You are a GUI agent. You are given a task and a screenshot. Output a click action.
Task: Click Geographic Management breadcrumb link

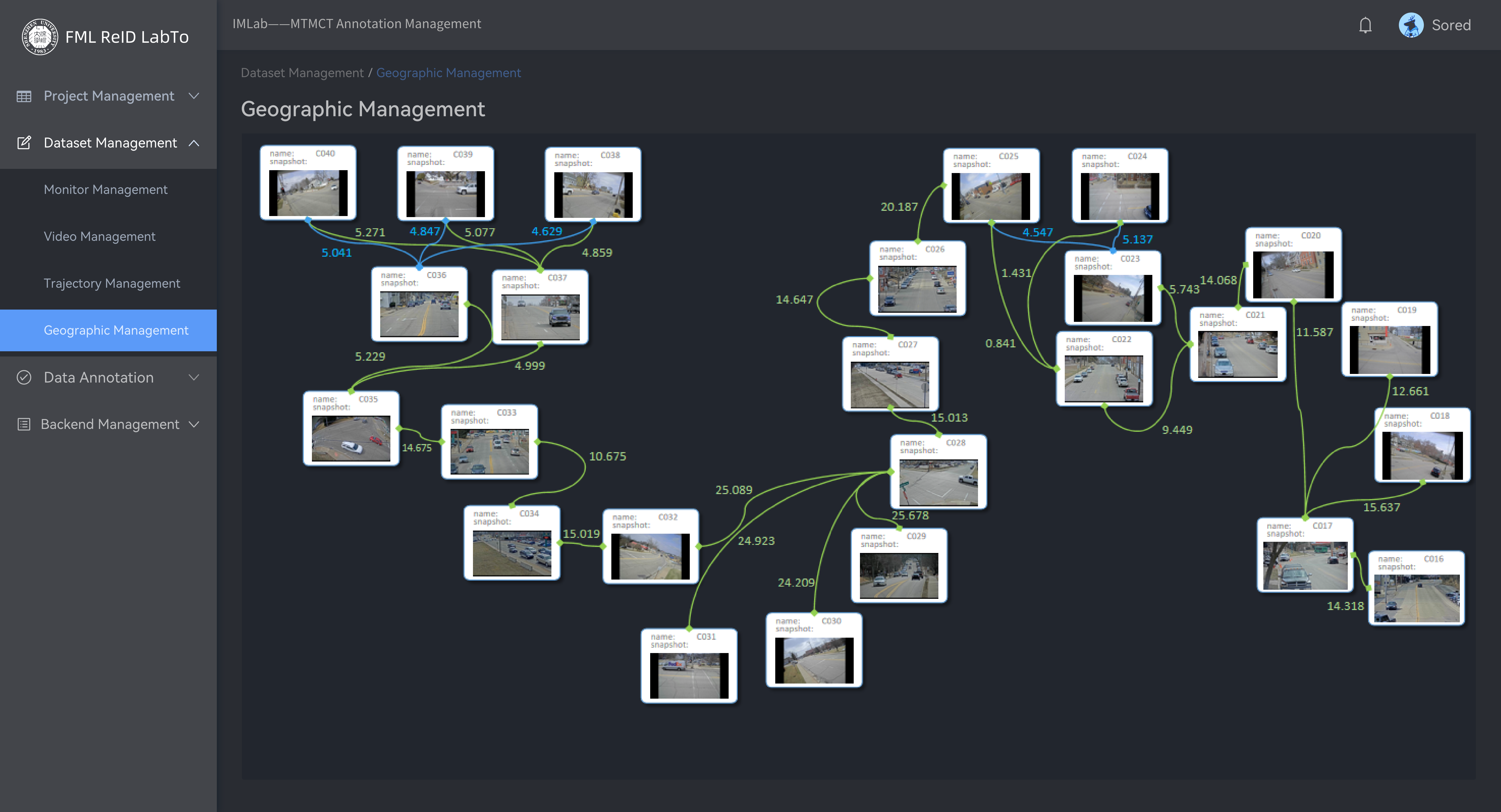click(448, 73)
